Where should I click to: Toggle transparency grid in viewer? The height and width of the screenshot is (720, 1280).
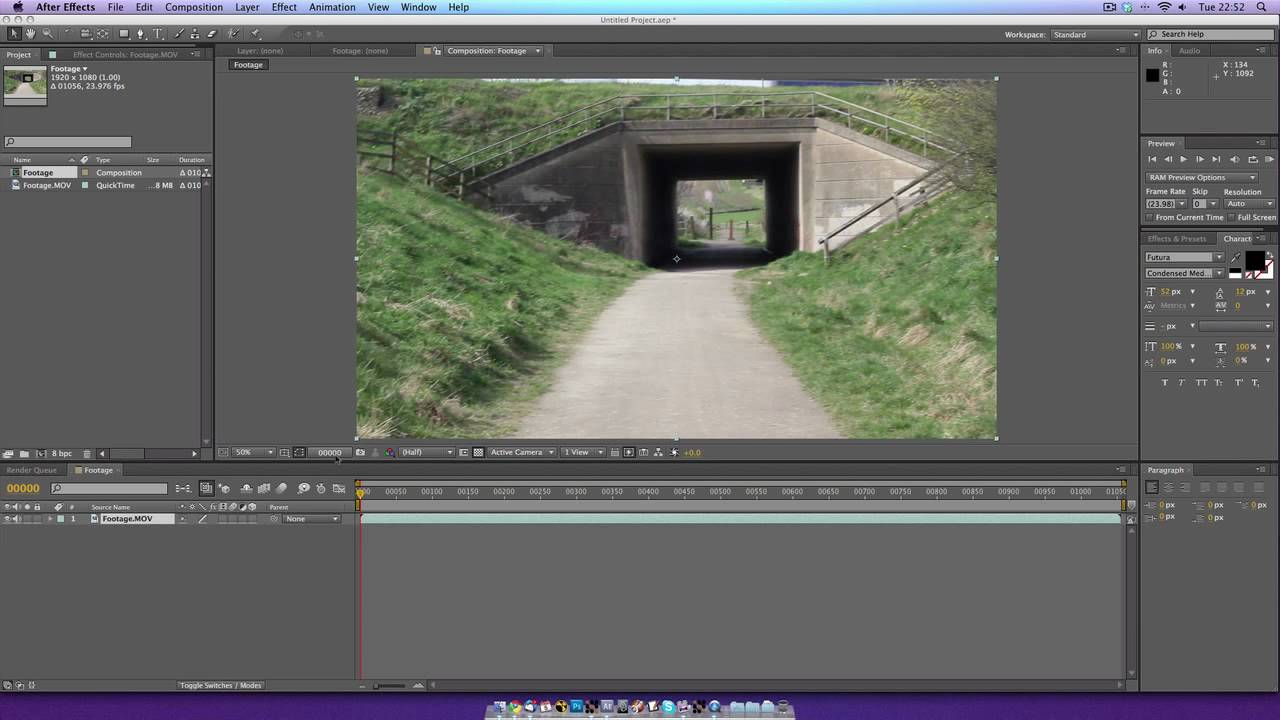[x=479, y=452]
